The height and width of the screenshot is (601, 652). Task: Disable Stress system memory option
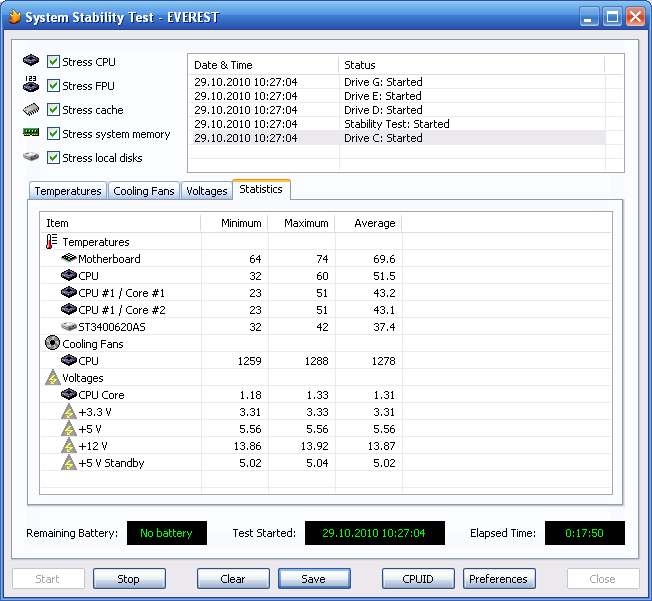pos(54,134)
